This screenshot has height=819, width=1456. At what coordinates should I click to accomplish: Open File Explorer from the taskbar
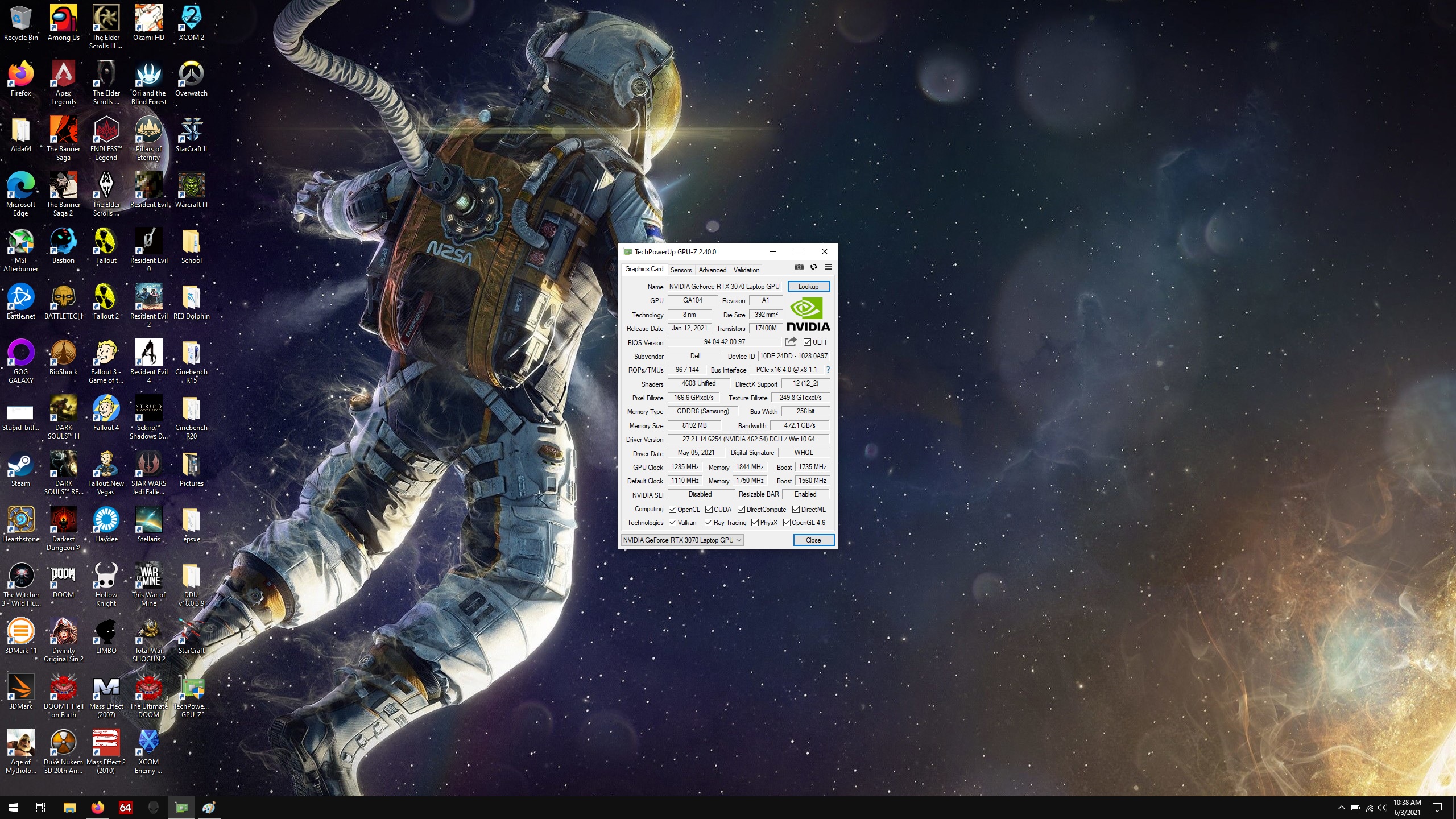point(69,808)
